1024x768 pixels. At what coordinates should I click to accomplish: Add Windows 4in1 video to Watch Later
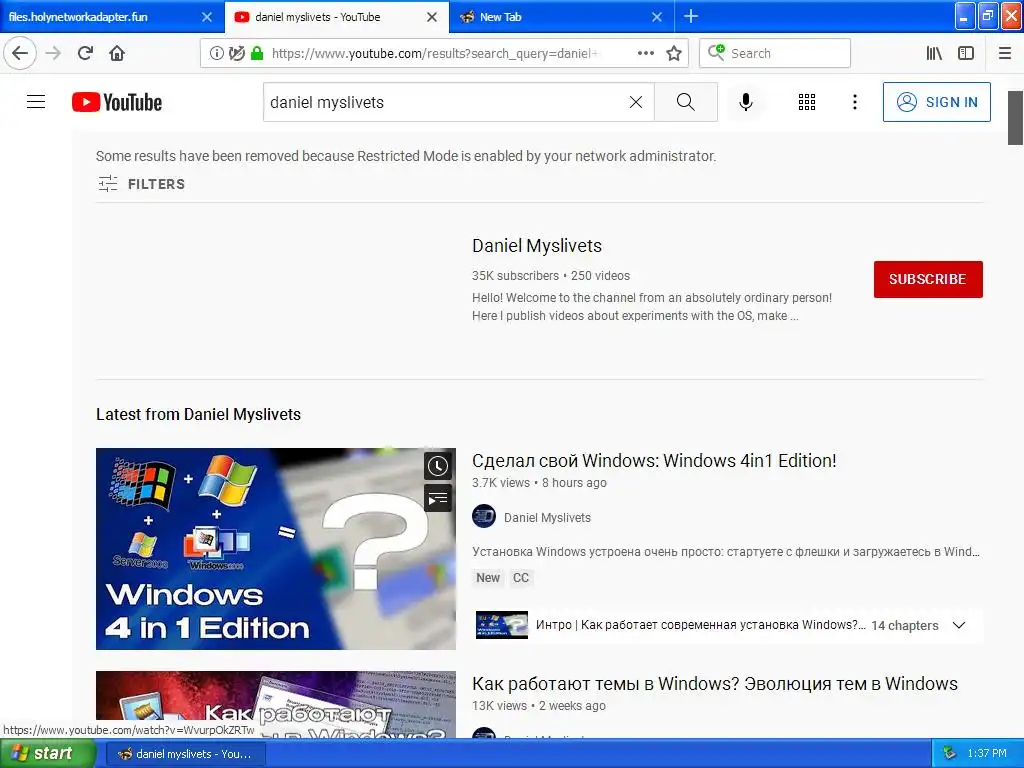coord(438,466)
